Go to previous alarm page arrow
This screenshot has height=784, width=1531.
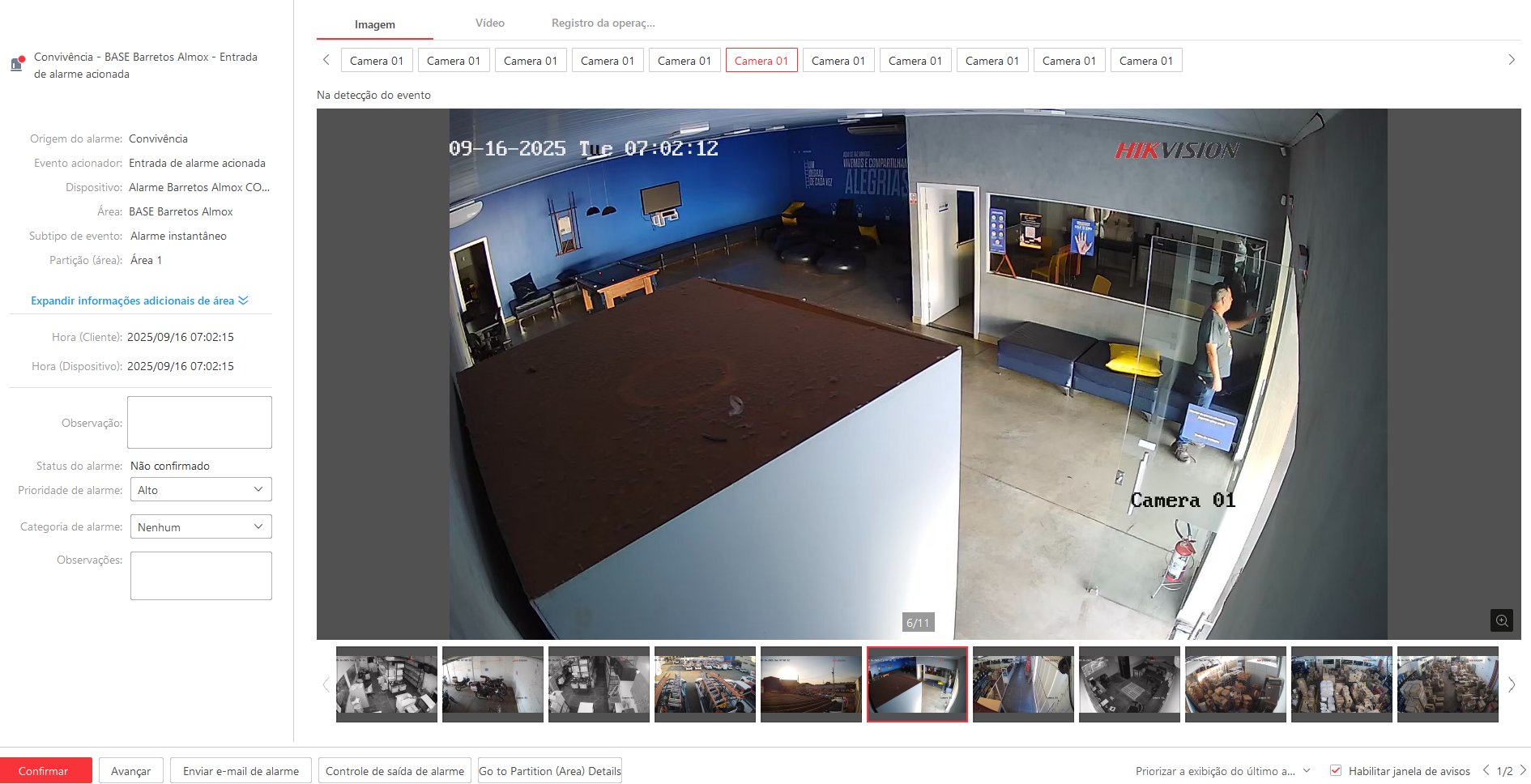(x=1486, y=770)
